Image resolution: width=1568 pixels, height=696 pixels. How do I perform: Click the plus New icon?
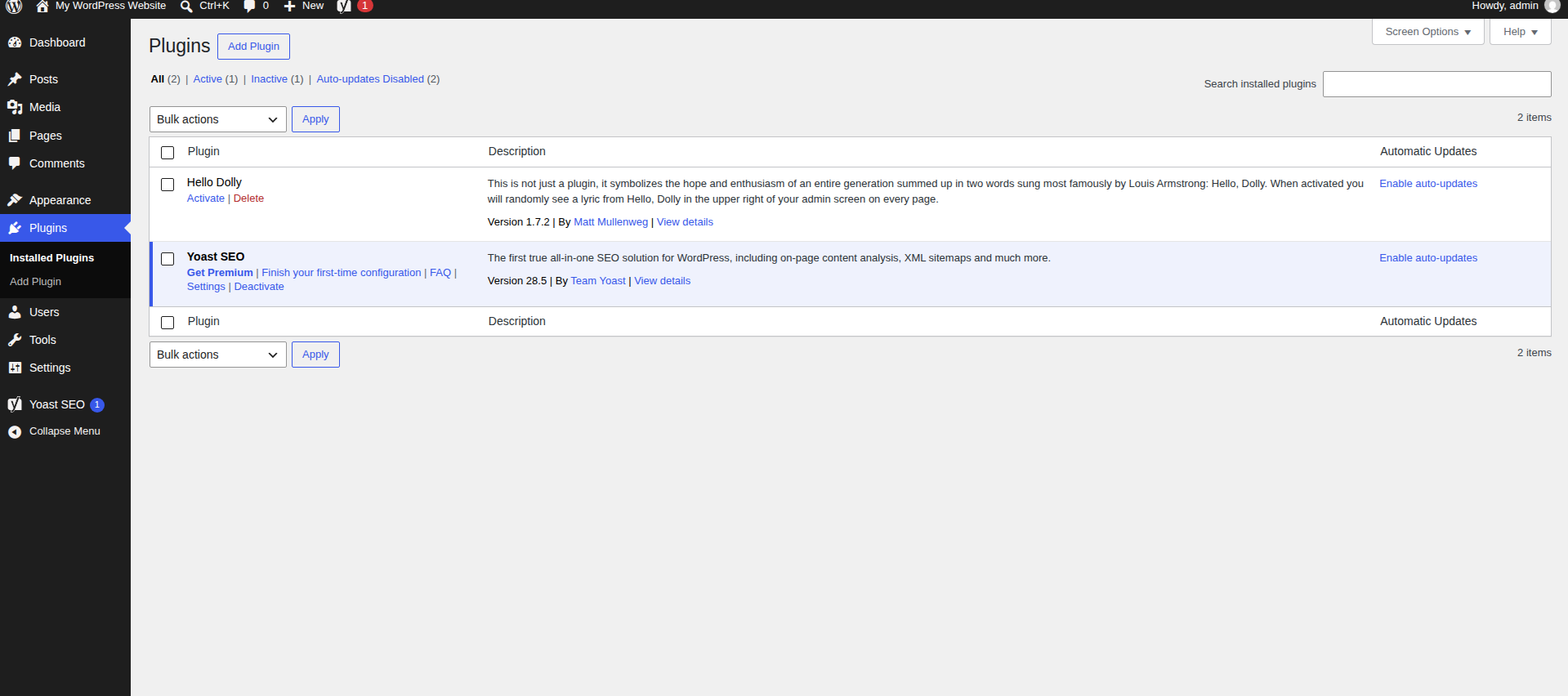(x=289, y=7)
